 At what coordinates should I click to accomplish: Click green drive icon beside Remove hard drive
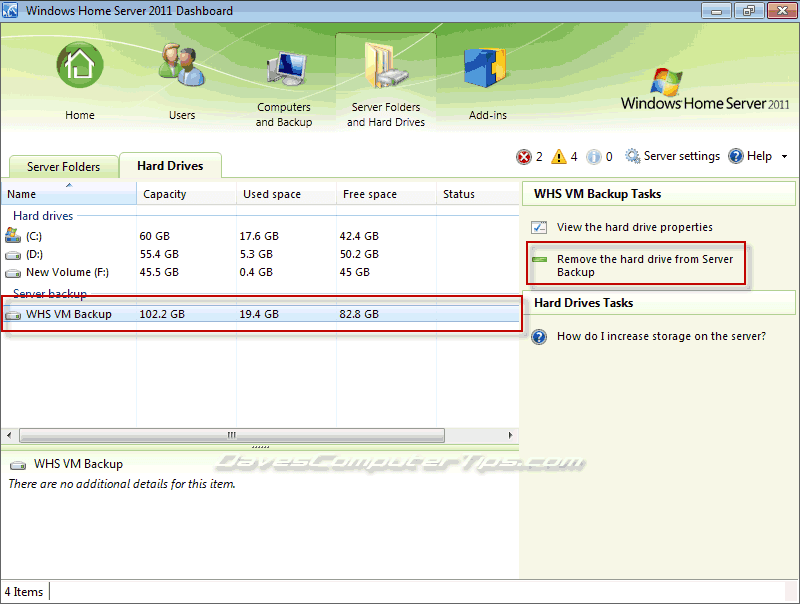click(x=539, y=260)
